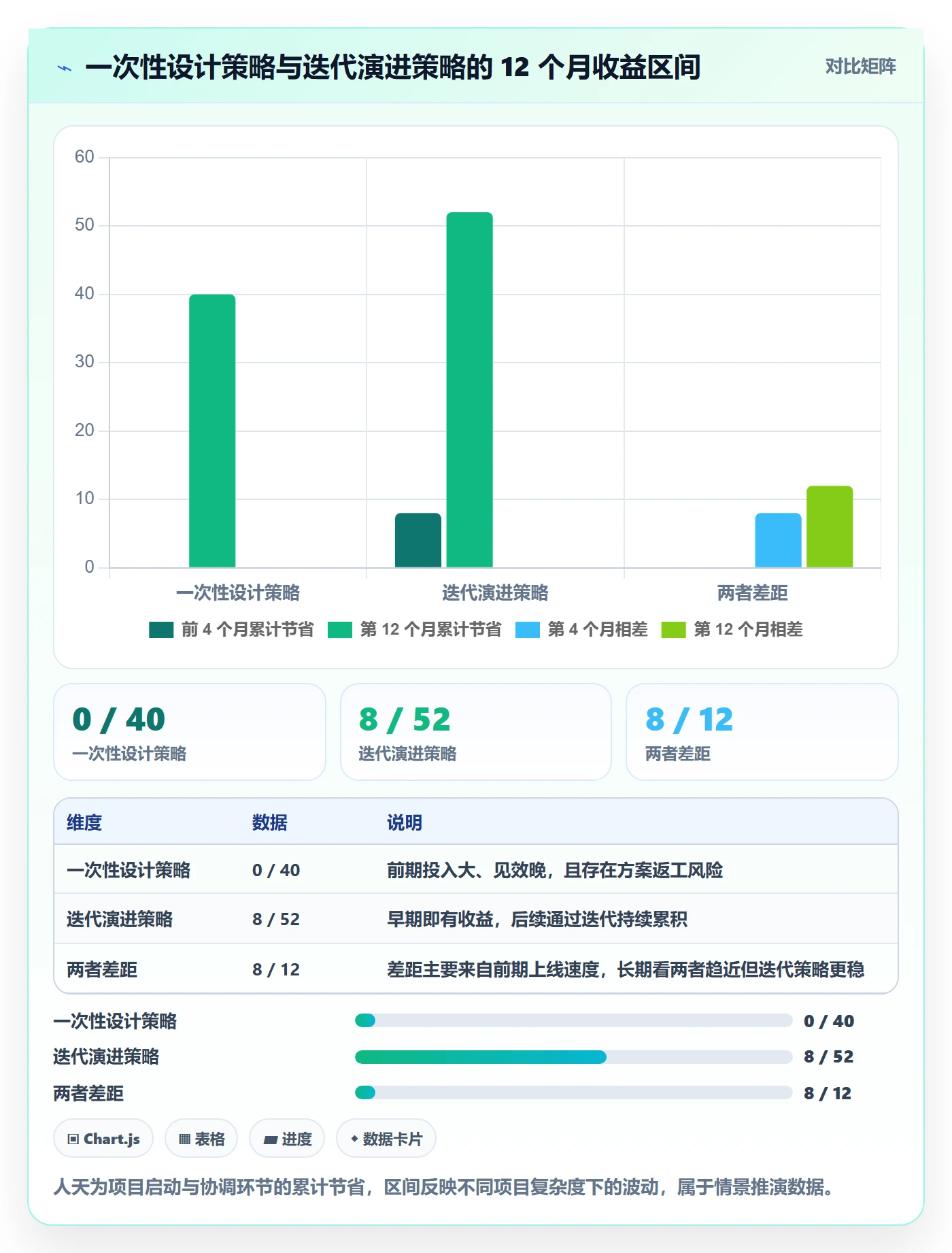Click the tall green 迭代演进策略 bar at 52
The image size is (952, 1253).
[x=470, y=390]
